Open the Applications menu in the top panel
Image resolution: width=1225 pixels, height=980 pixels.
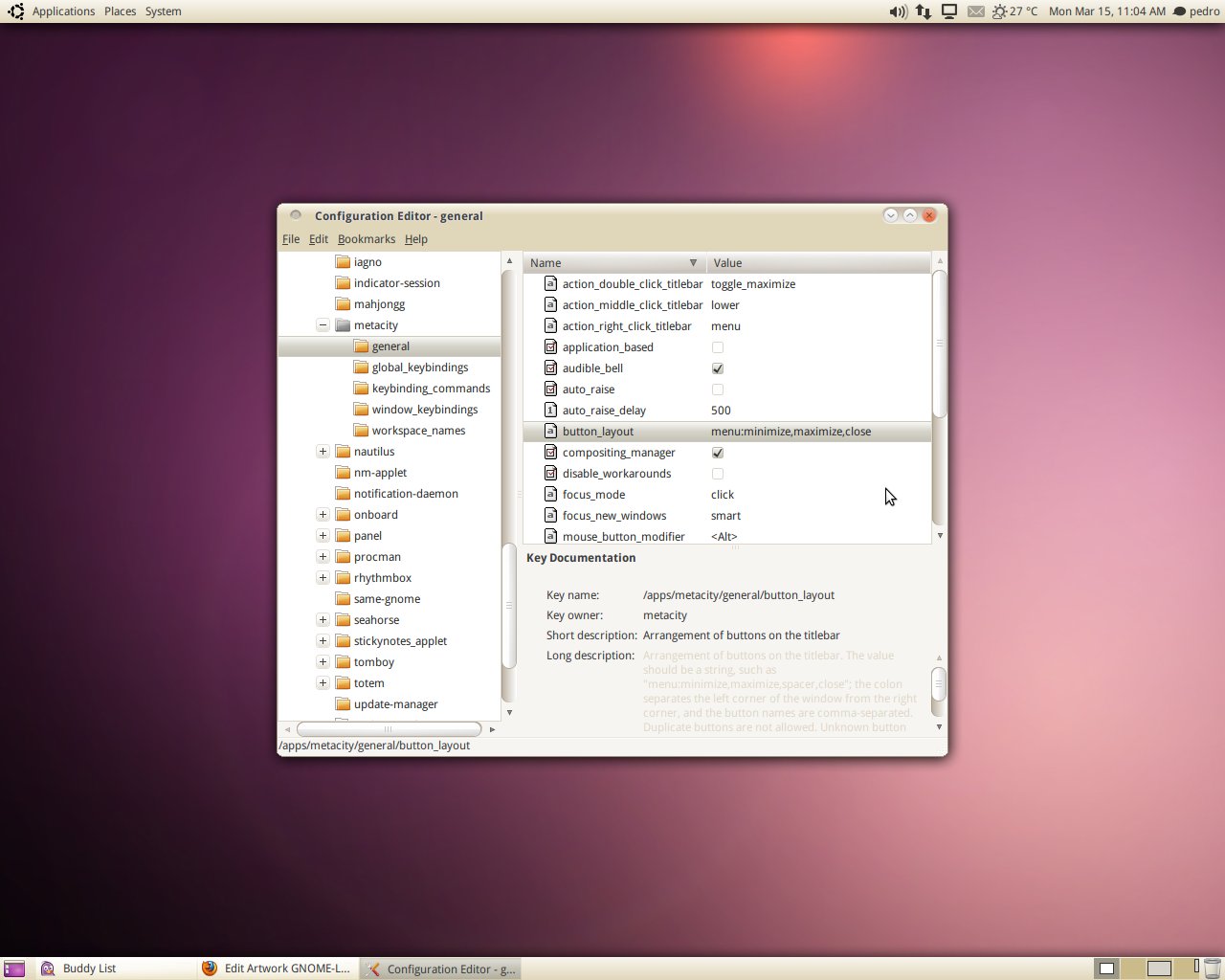[x=63, y=11]
